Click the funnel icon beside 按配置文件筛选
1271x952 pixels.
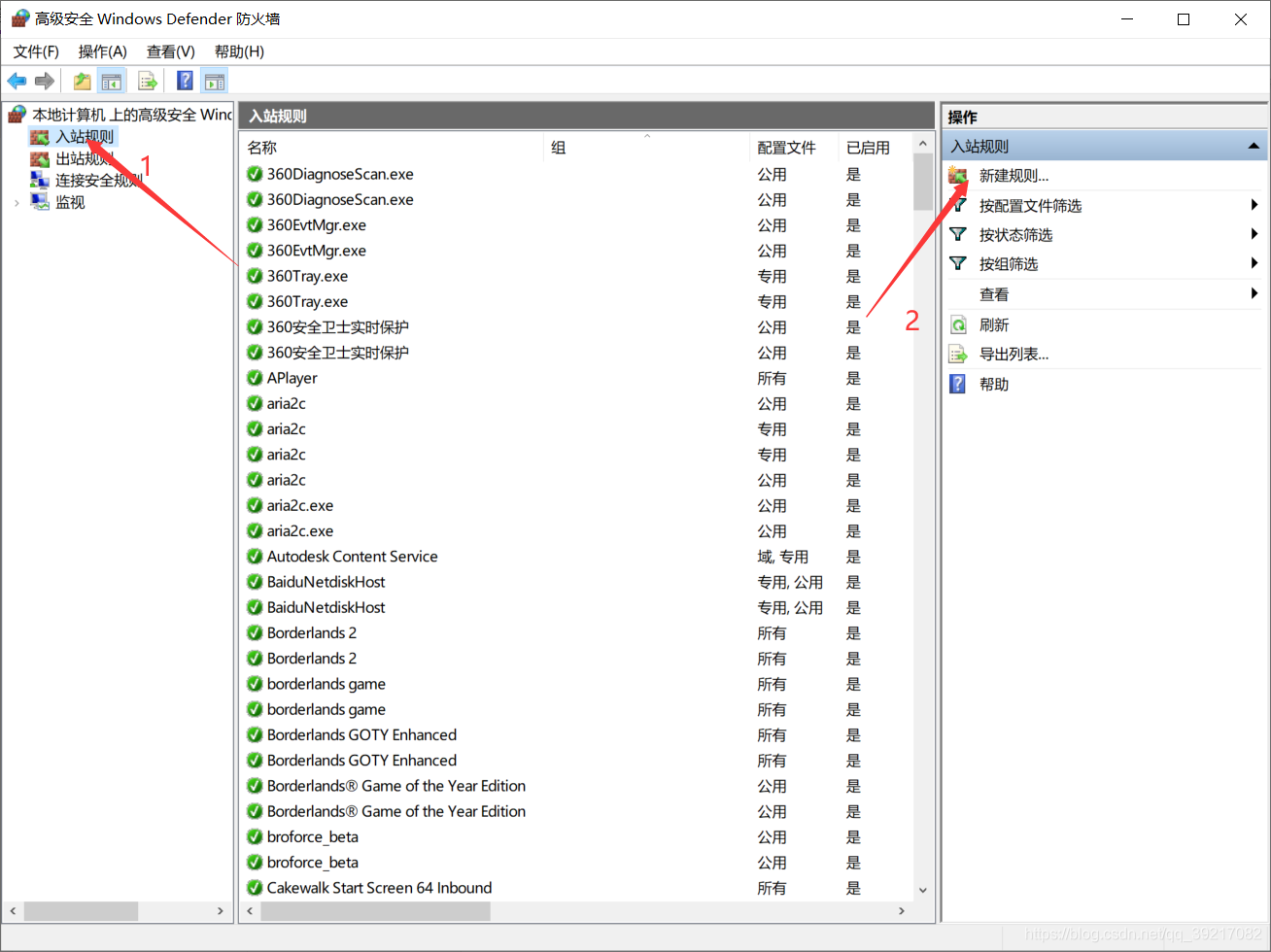point(958,205)
